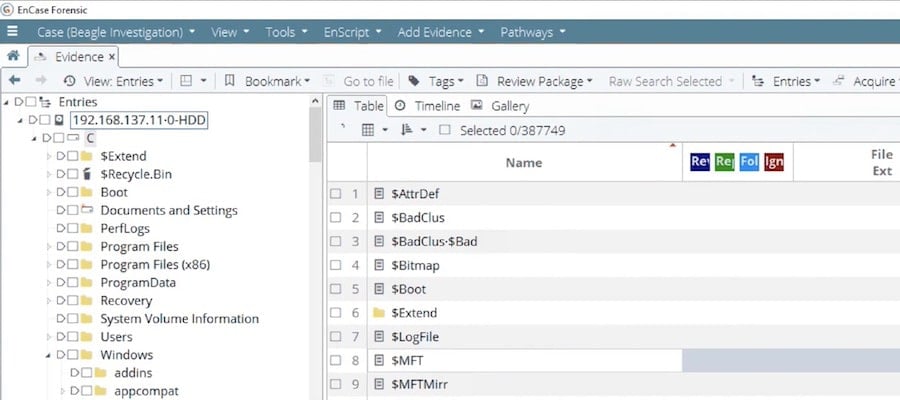Click the back navigation arrow

(14, 81)
